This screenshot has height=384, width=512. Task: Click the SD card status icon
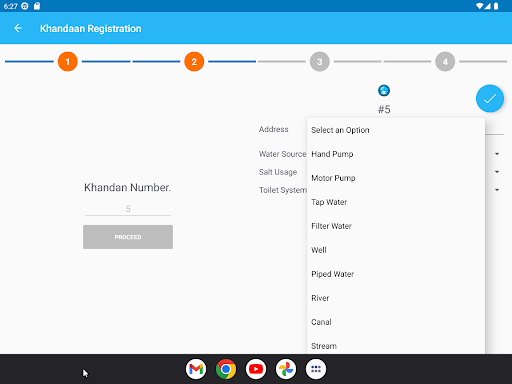37,6
